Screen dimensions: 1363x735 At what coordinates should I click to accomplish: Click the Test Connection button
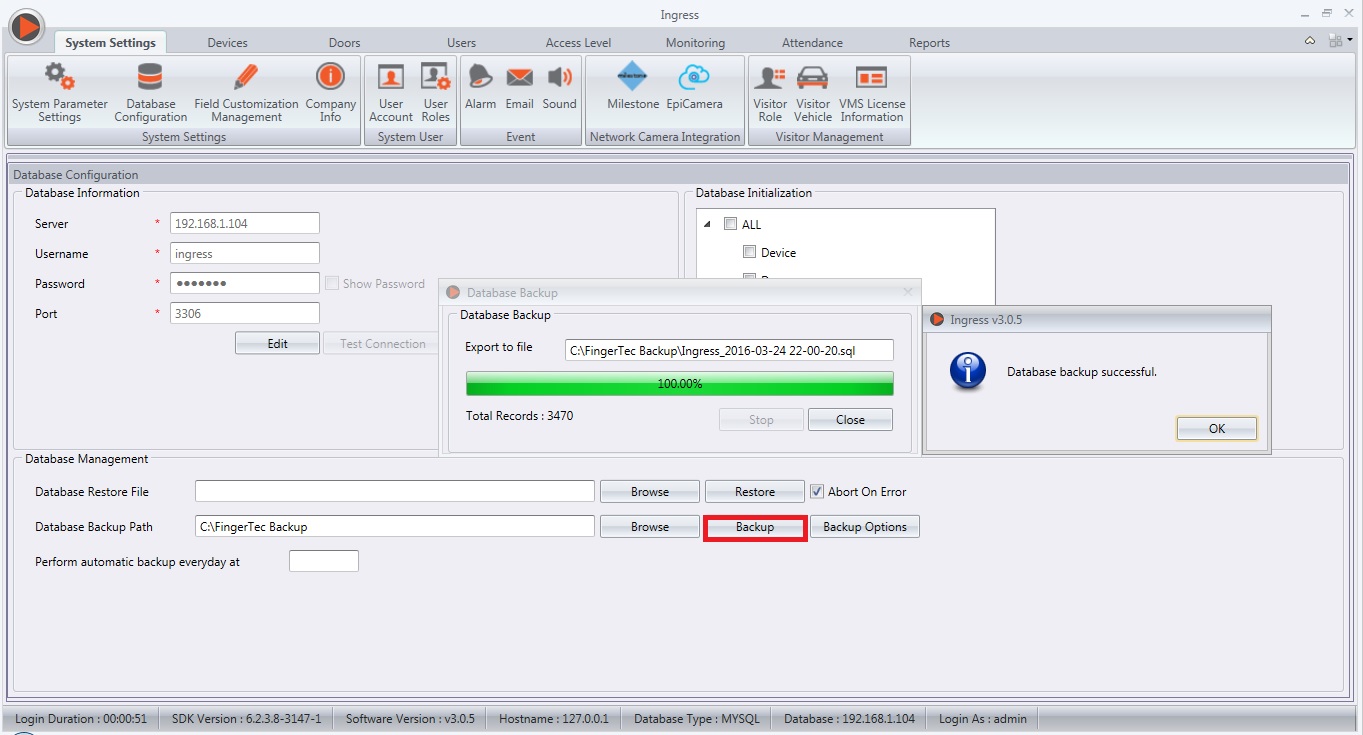(x=382, y=343)
